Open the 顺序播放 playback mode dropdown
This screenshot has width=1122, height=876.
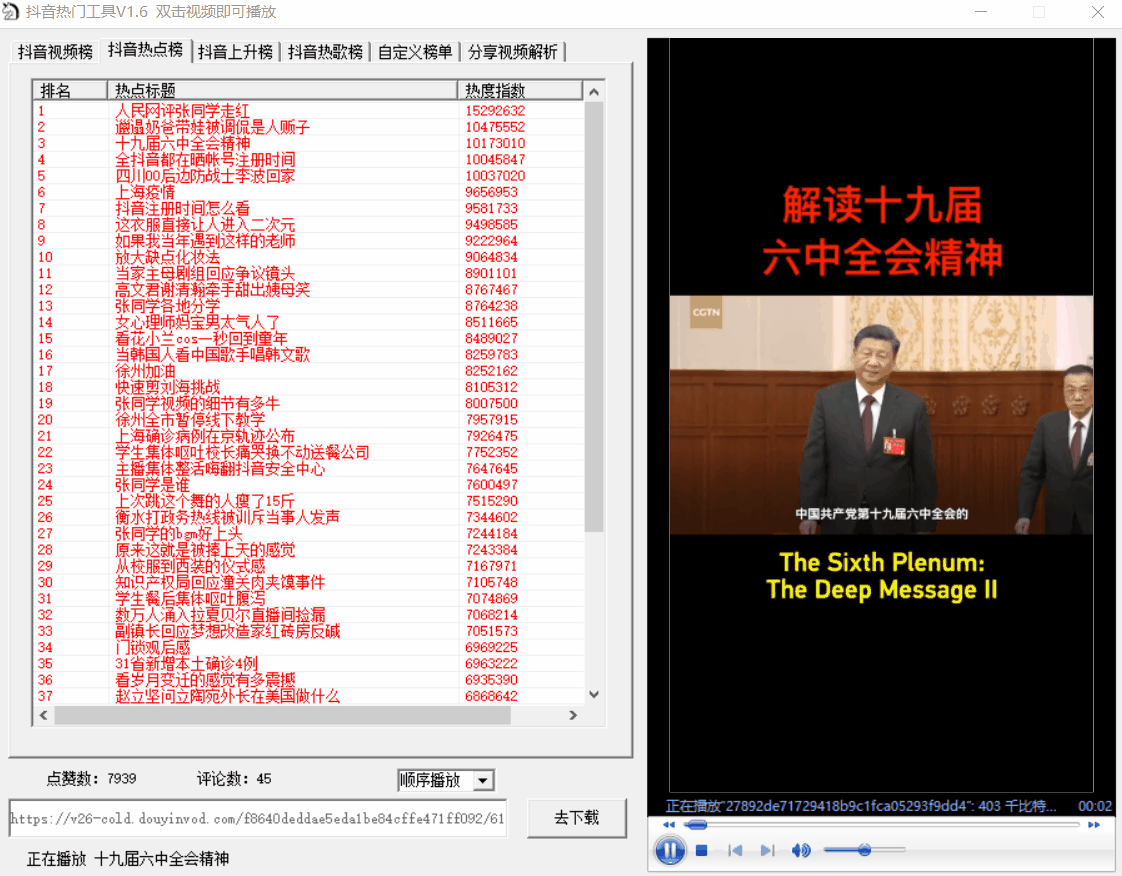[446, 780]
